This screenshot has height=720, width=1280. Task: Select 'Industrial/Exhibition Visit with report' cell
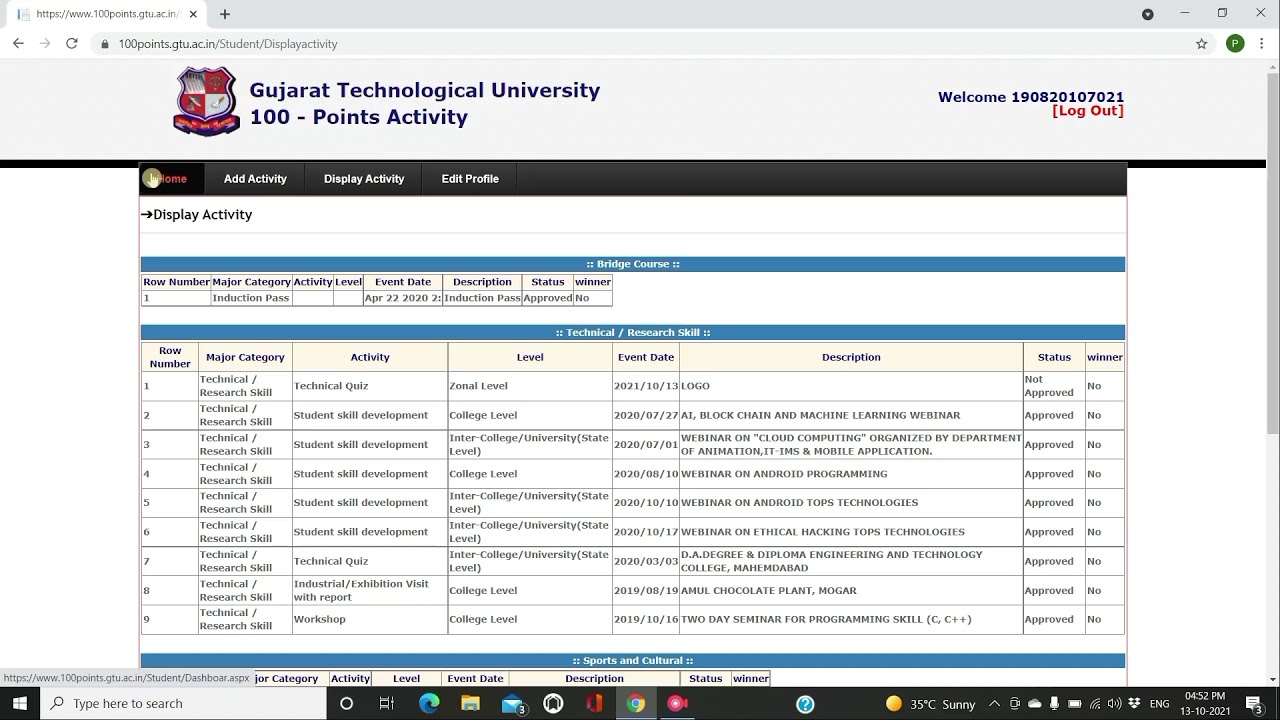click(x=370, y=590)
